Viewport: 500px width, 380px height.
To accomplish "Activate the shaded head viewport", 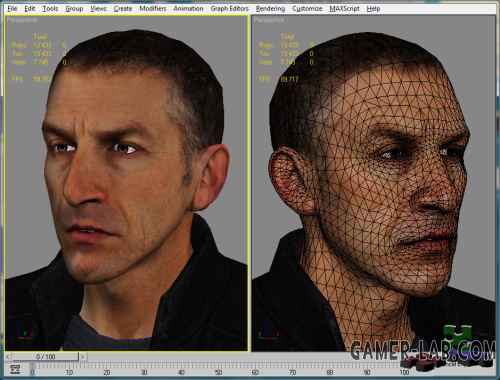I will [127, 183].
